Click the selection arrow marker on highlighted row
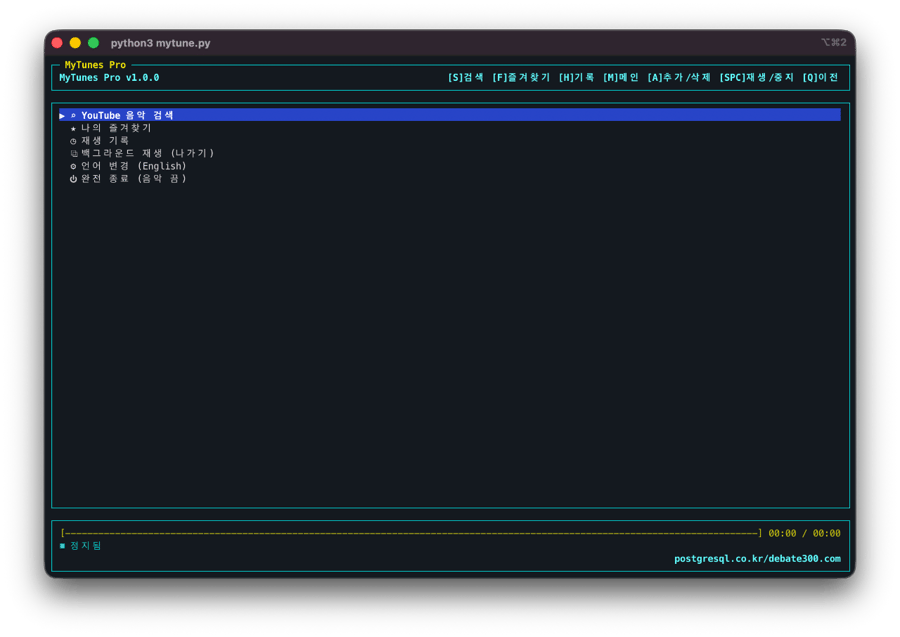The image size is (900, 637). 62,116
